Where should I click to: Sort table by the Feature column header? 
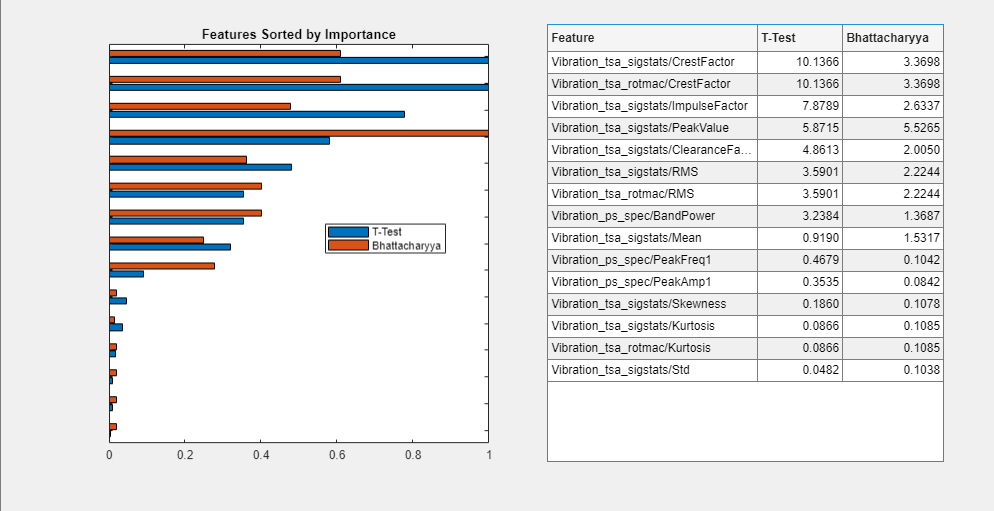click(651, 38)
